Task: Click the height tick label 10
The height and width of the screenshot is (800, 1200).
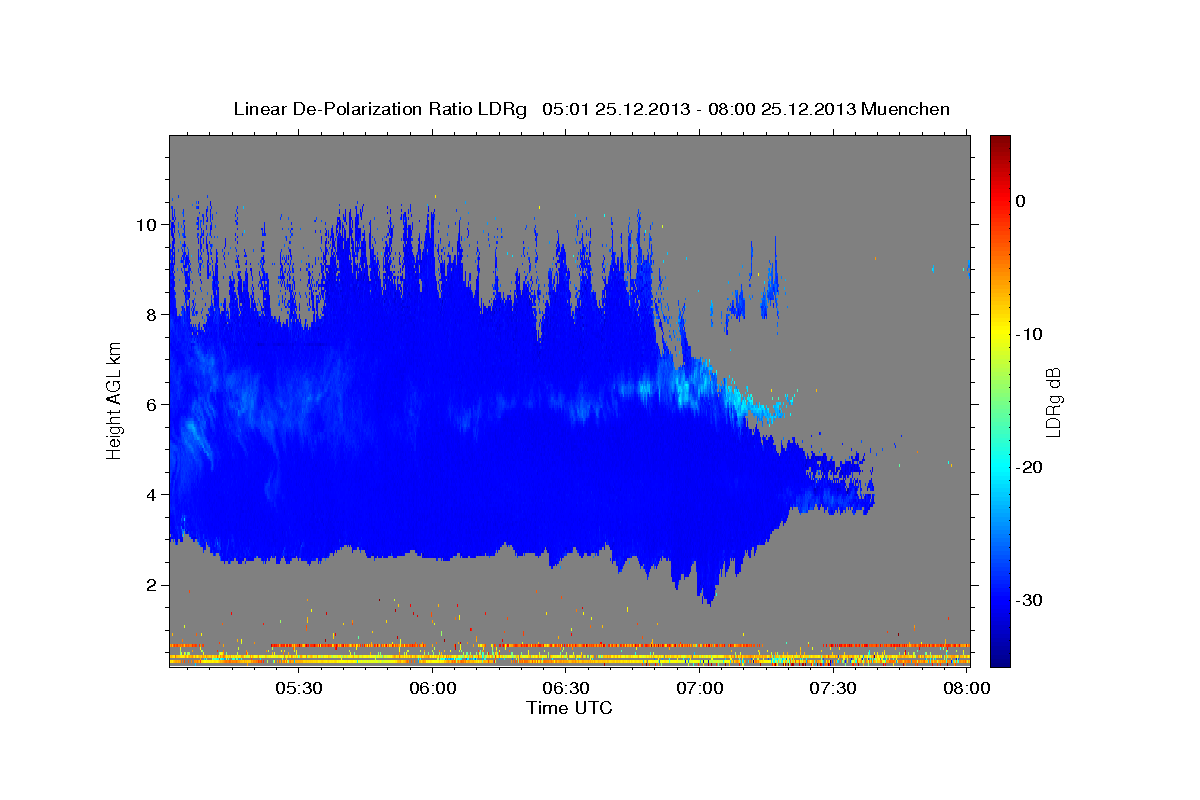Action: pyautogui.click(x=146, y=225)
